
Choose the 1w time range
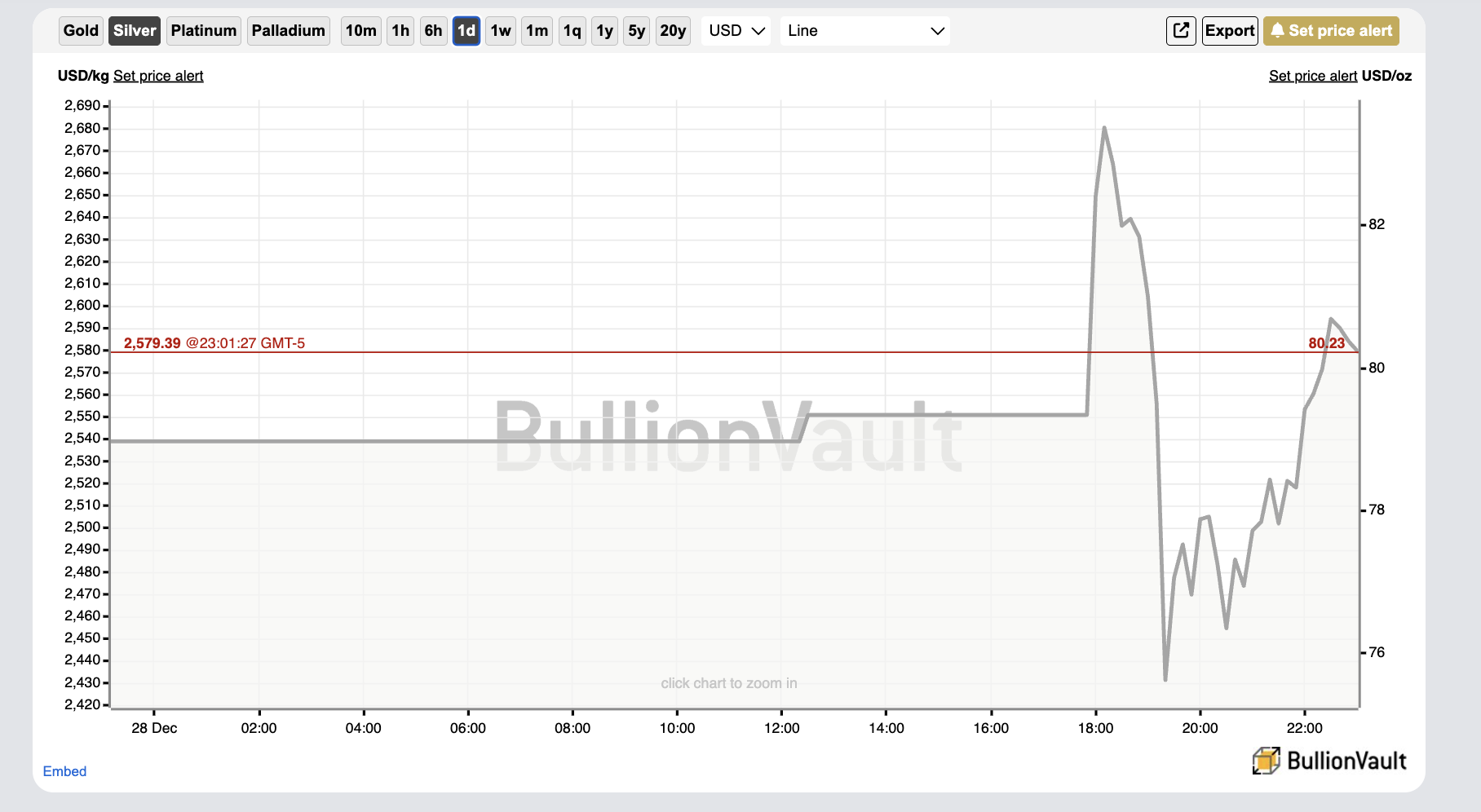pyautogui.click(x=501, y=31)
